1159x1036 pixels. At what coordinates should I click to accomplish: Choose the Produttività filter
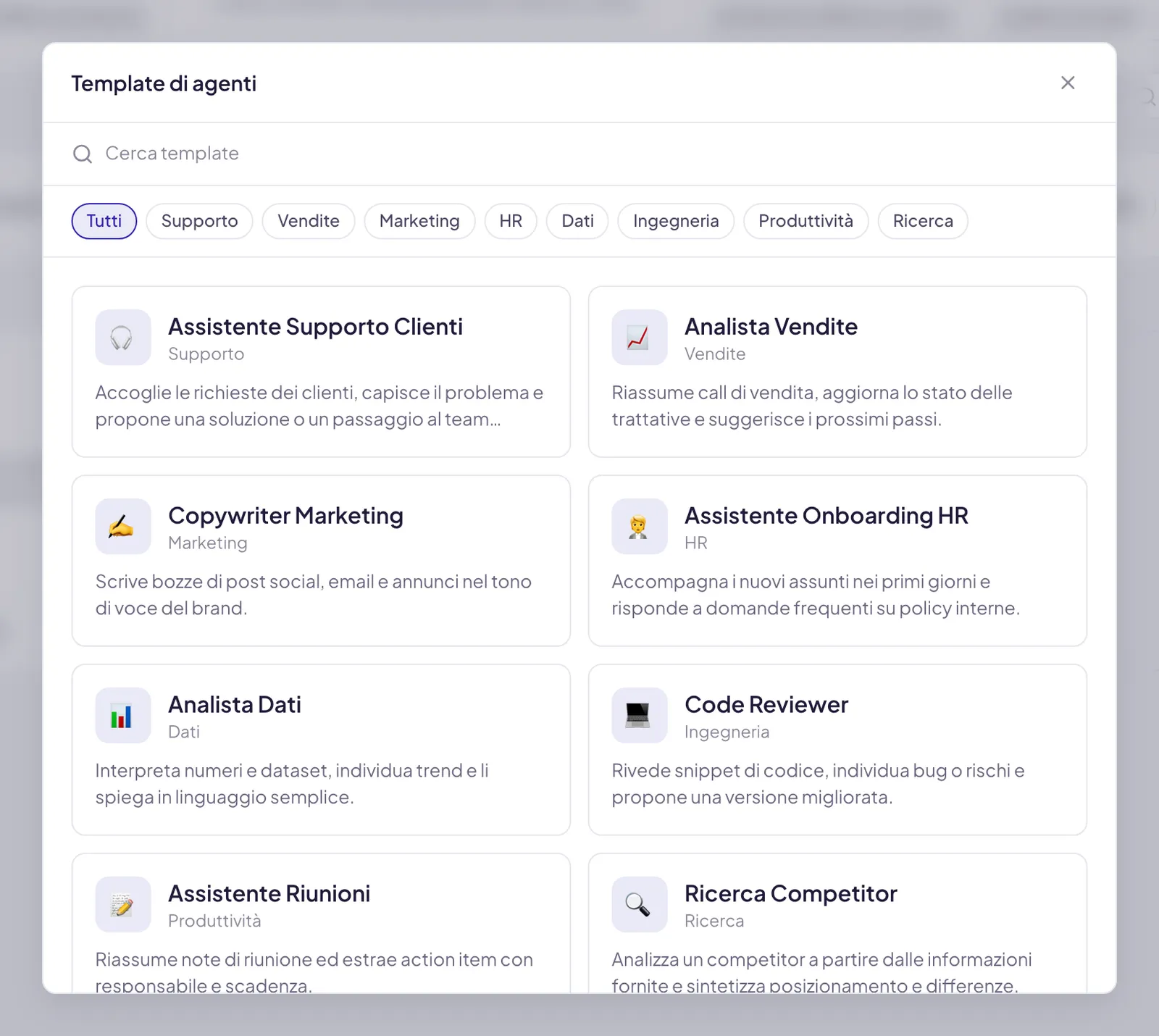click(x=806, y=221)
